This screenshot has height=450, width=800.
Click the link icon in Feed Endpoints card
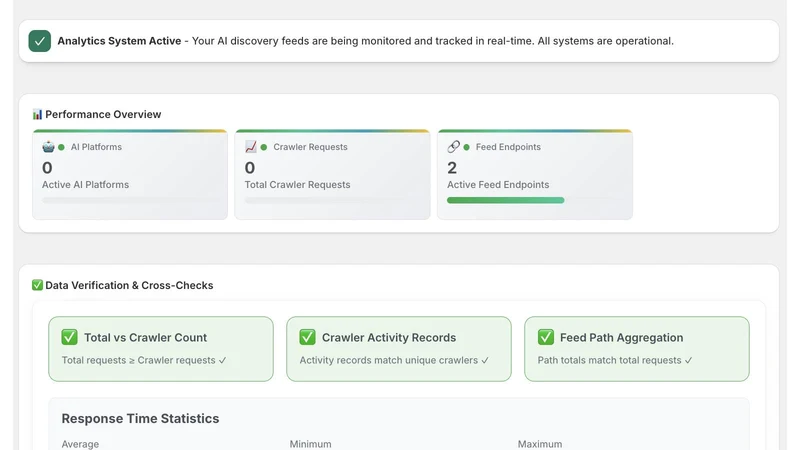click(453, 147)
